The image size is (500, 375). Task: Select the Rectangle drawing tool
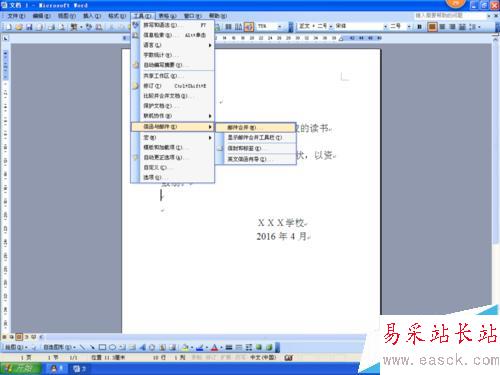point(102,347)
